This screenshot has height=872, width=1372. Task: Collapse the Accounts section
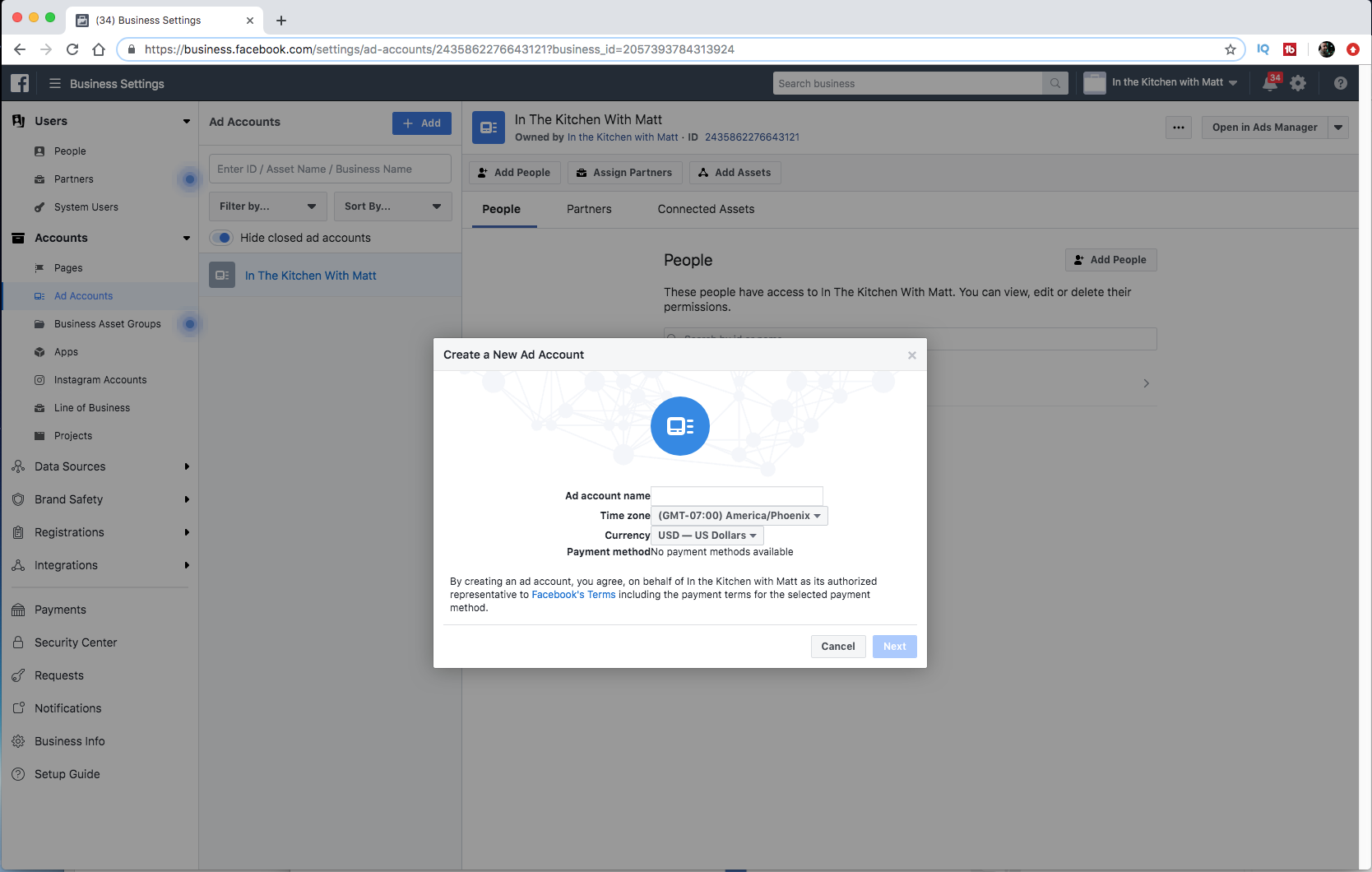[187, 238]
